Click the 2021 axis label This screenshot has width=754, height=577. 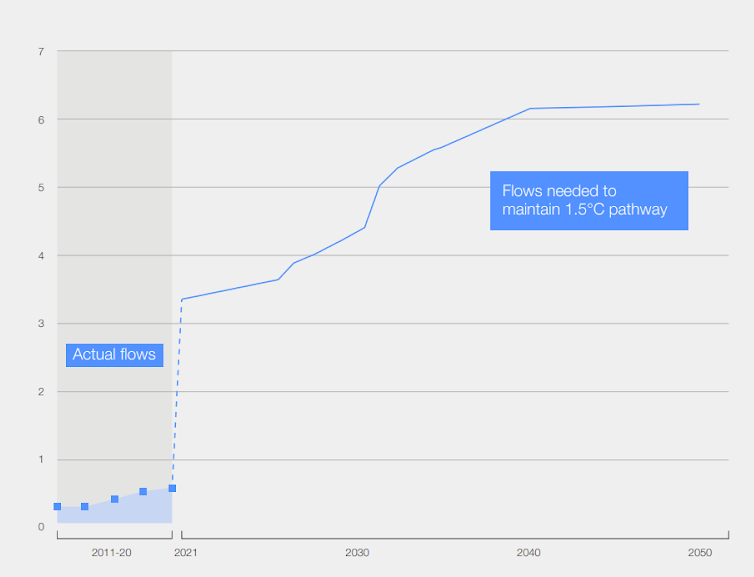186,552
